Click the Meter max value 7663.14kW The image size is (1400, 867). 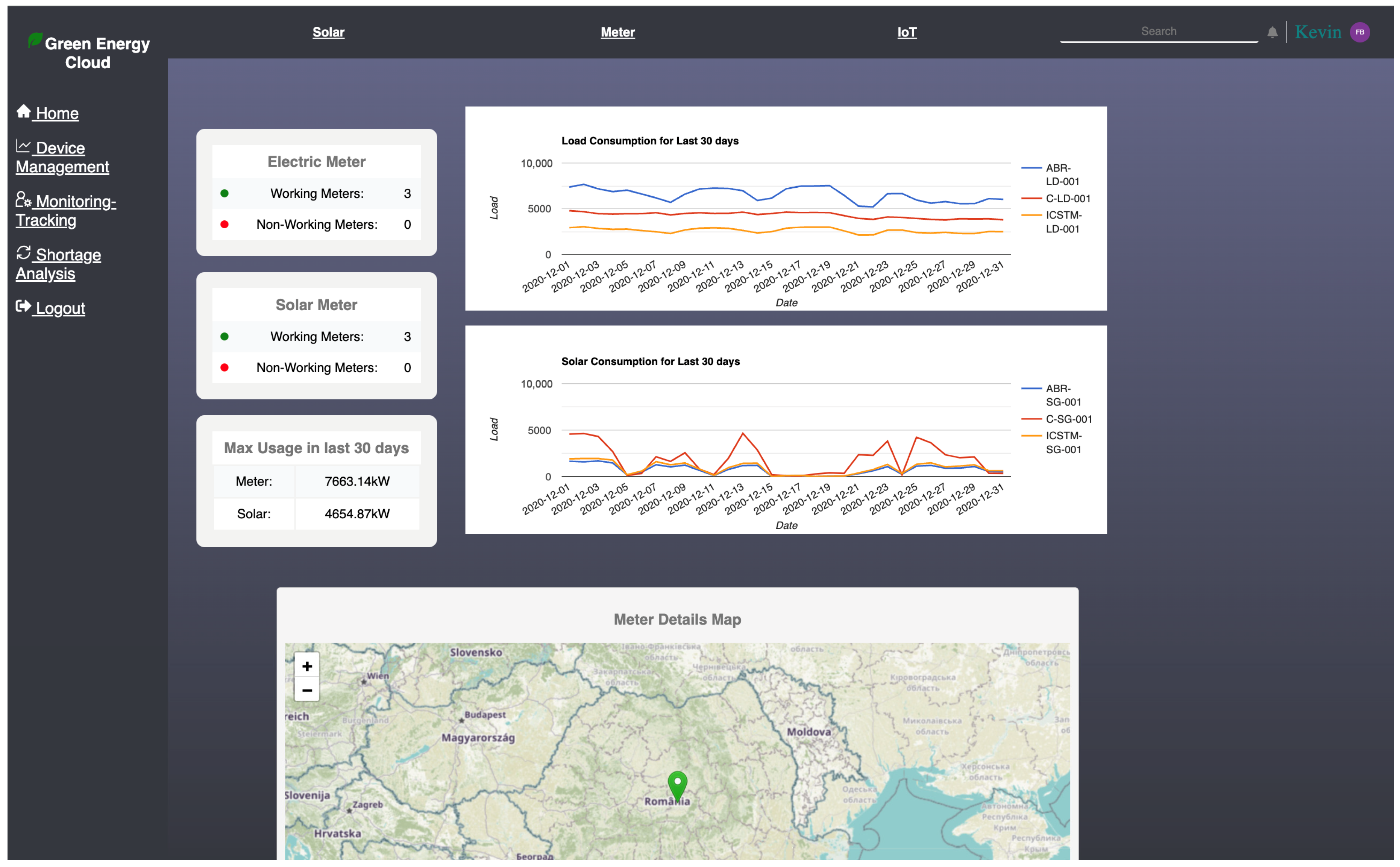coord(357,481)
